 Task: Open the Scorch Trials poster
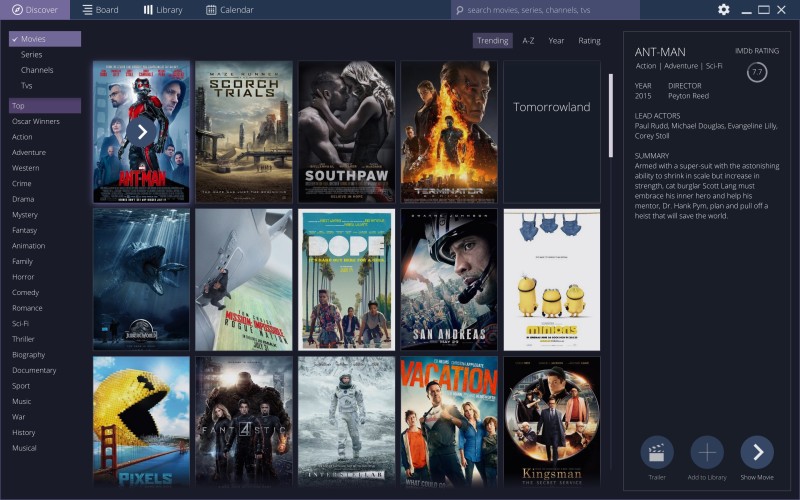244,132
